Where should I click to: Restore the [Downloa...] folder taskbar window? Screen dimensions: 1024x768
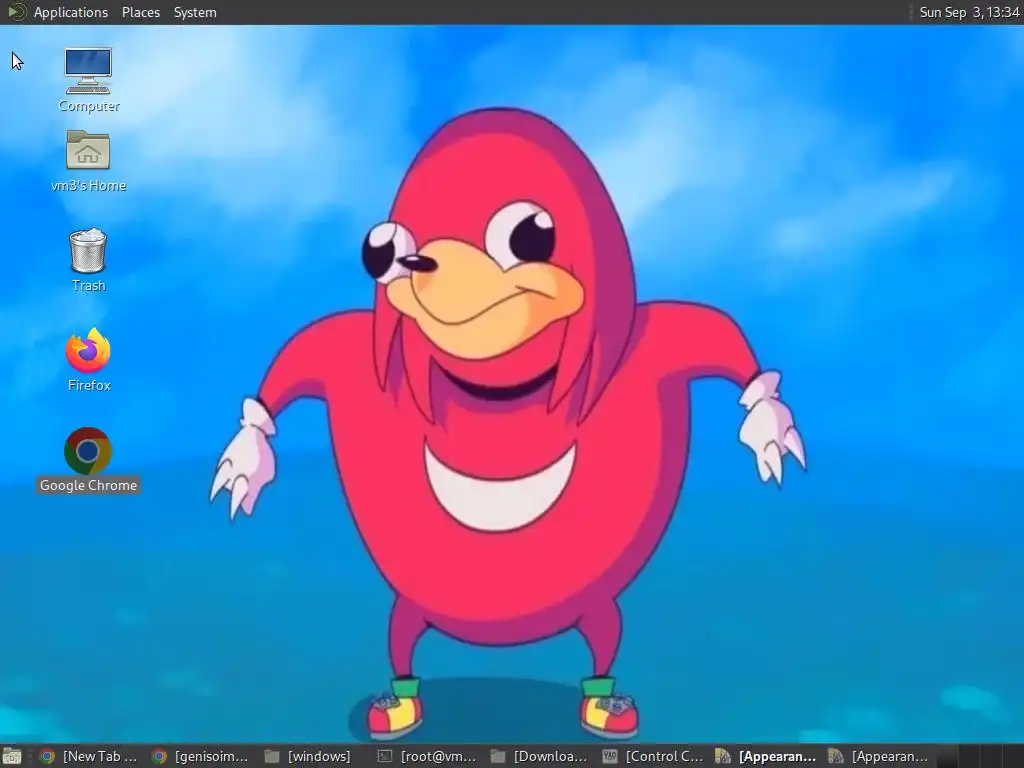[541, 756]
